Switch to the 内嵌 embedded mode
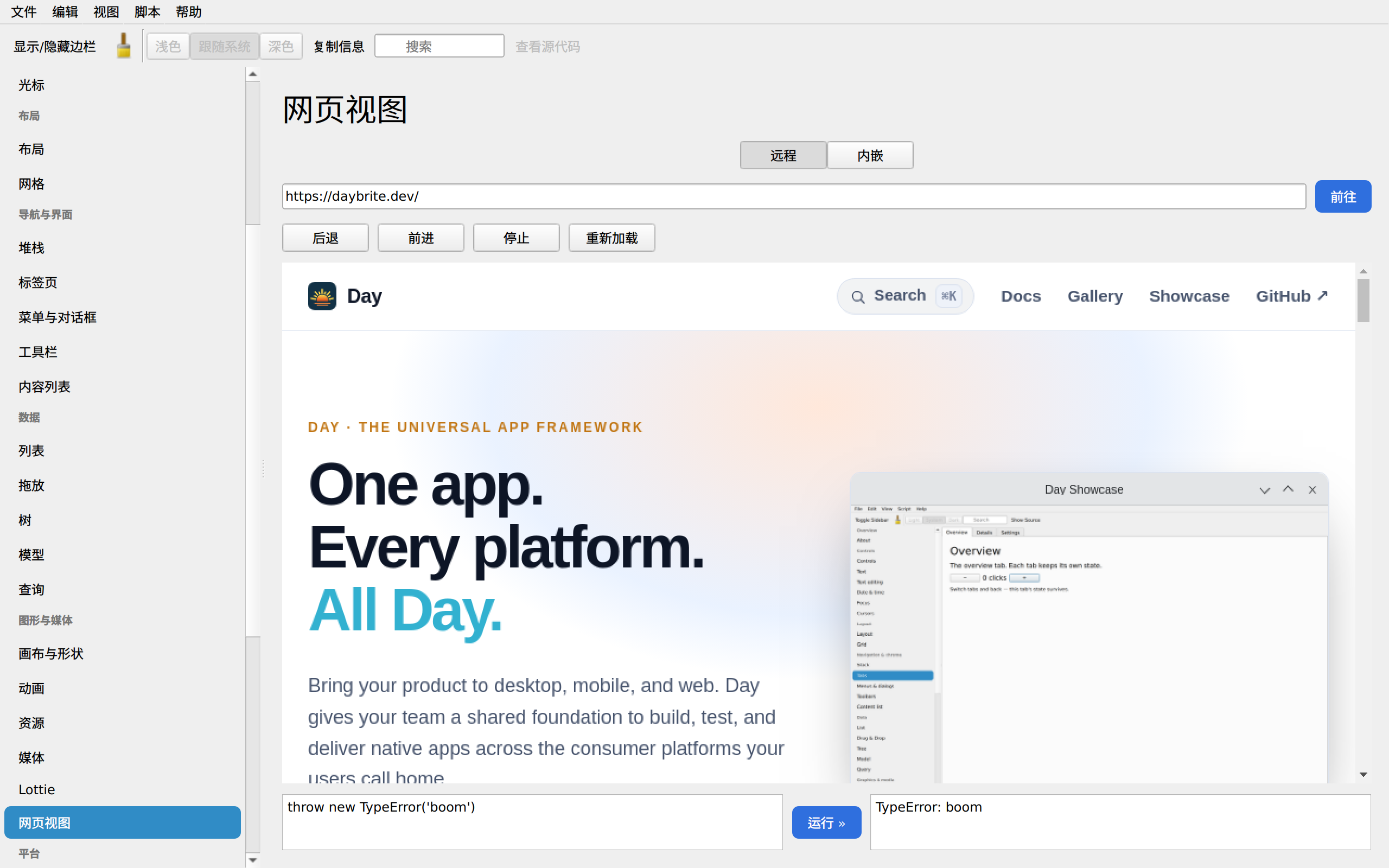Screen dimensions: 1389x868 click(x=870, y=156)
